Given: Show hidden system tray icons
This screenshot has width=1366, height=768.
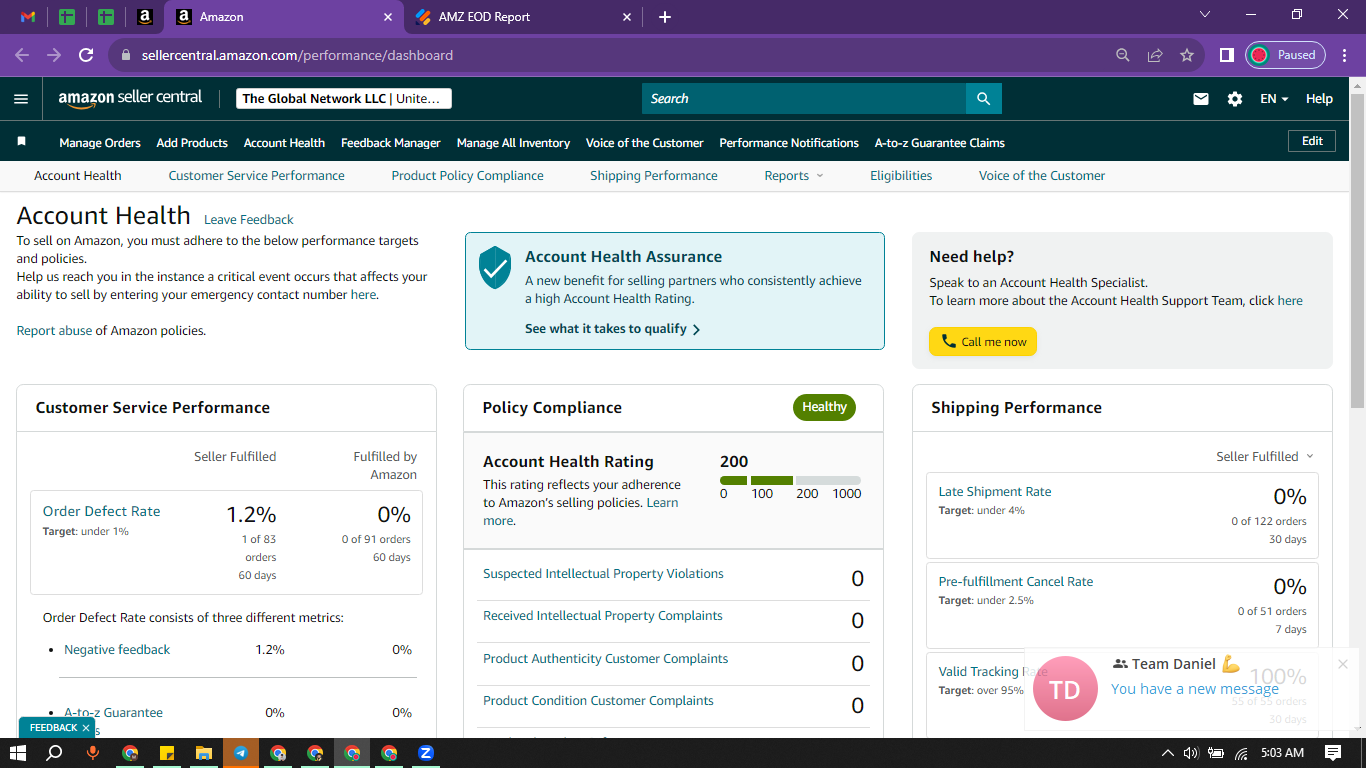Looking at the screenshot, I should click(1167, 753).
